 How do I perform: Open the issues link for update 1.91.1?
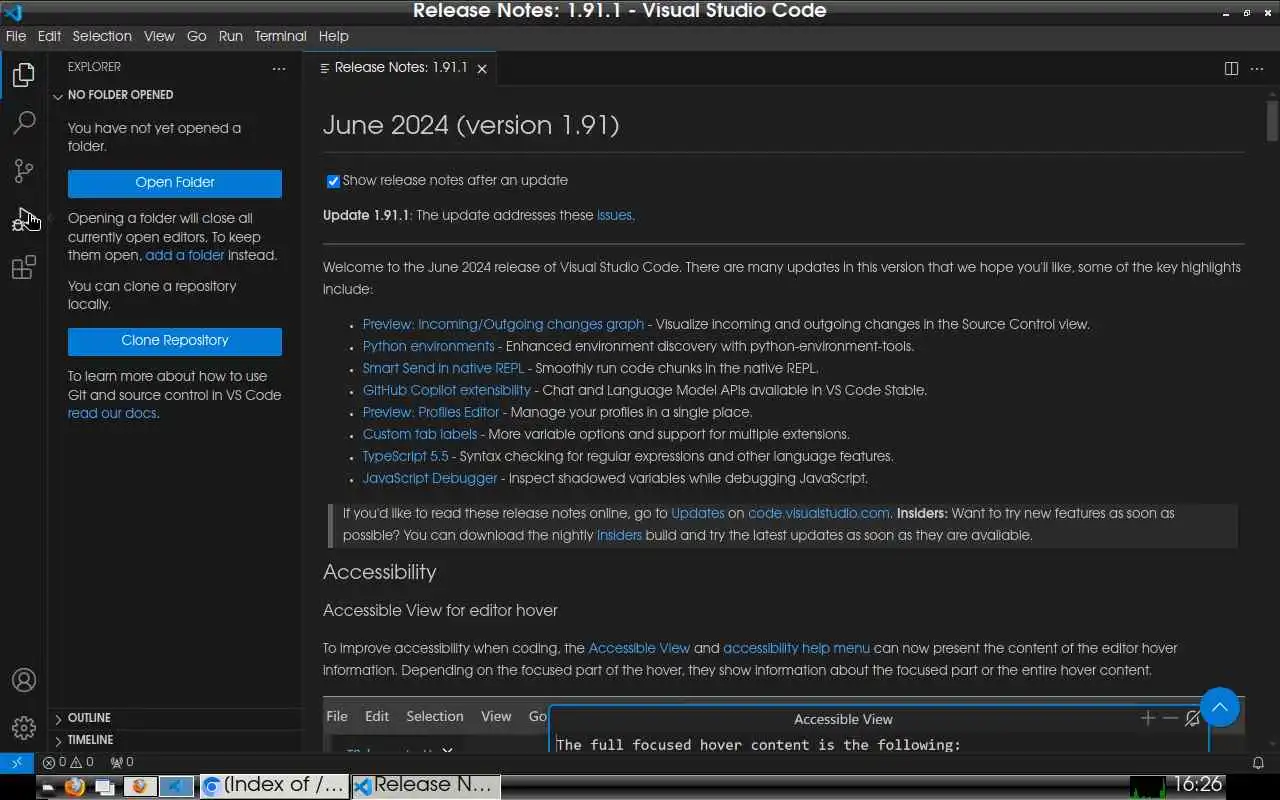(614, 215)
